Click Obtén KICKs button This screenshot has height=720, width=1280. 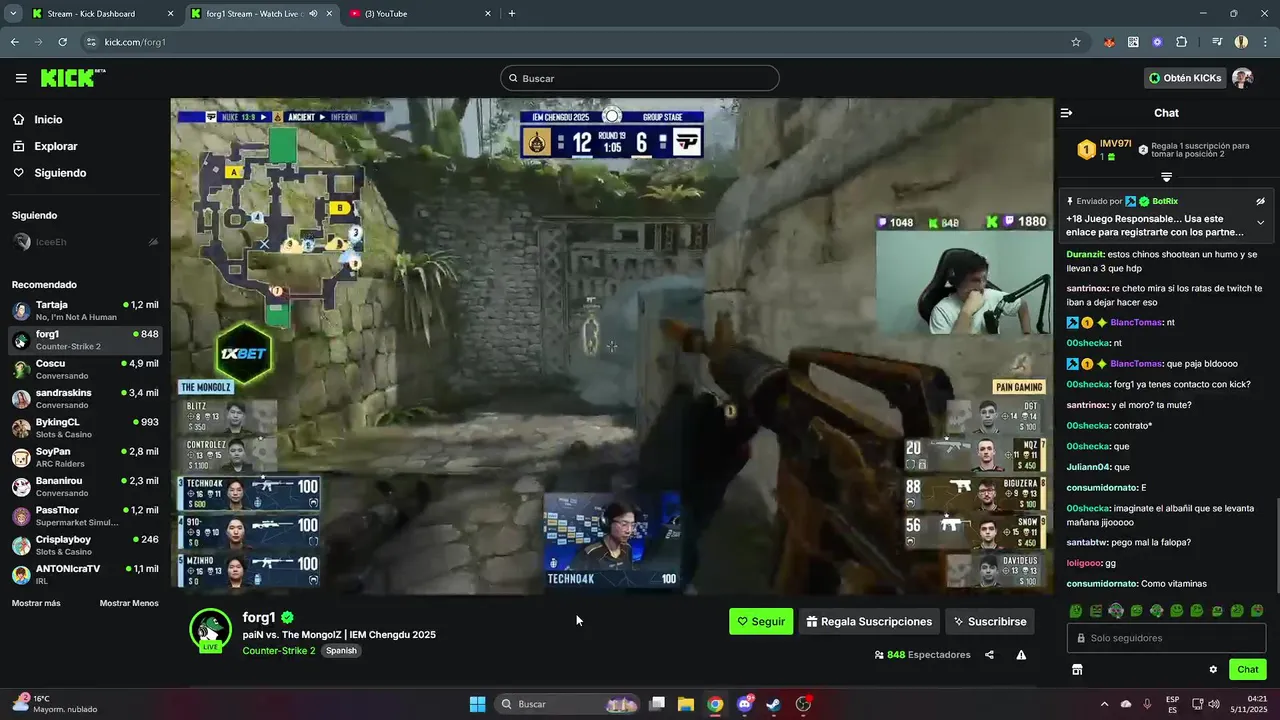(x=1185, y=78)
